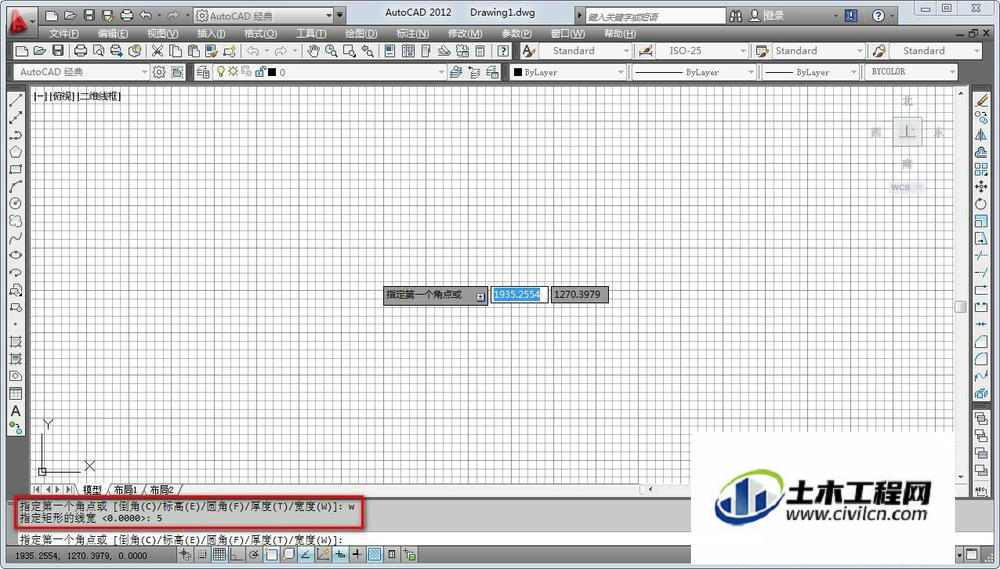Click the help question mark button
Screen dimensions: 1000x569
[x=878, y=16]
